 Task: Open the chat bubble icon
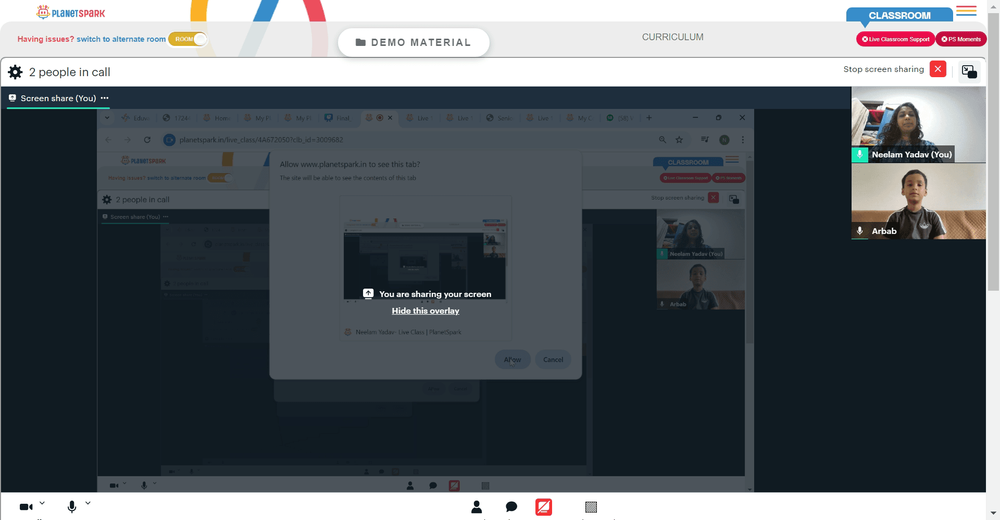point(511,507)
